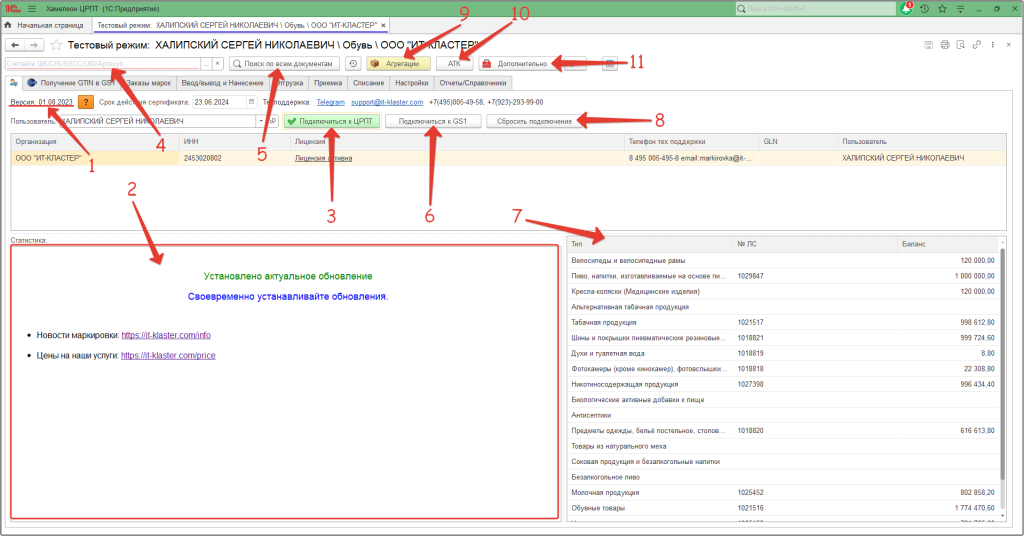This screenshot has height=536, width=1024.
Task: Open notifications bell in title bar
Action: pos(906,8)
